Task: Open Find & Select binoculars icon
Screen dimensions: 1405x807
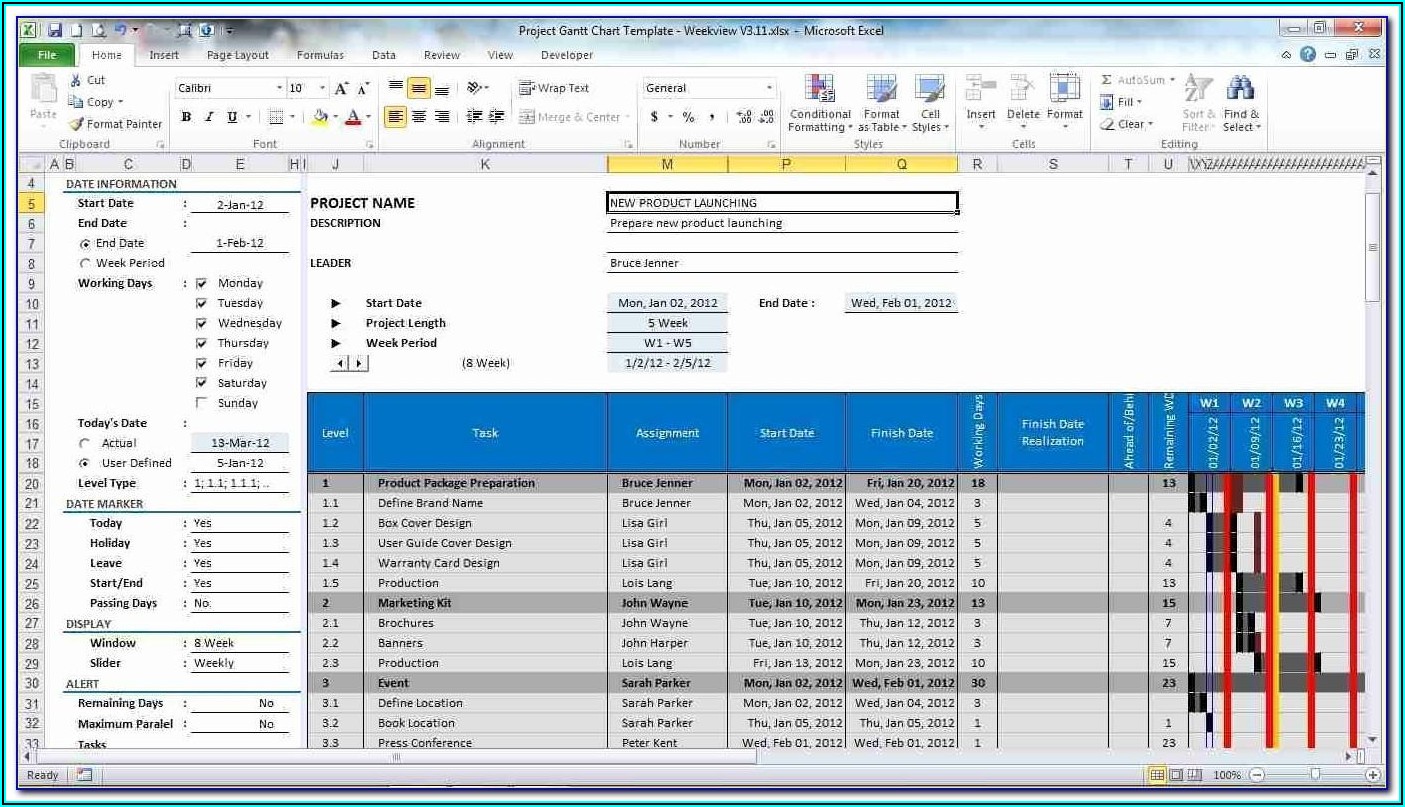Action: pos(1240,89)
